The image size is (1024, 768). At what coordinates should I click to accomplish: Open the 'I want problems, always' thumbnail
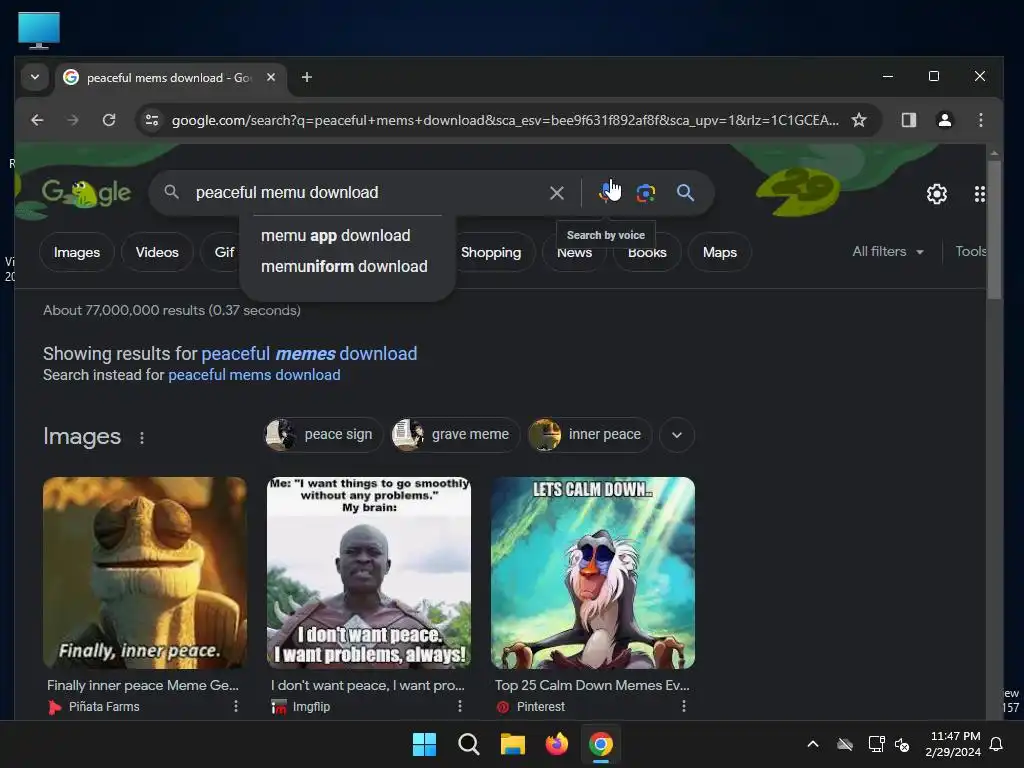[x=369, y=573]
